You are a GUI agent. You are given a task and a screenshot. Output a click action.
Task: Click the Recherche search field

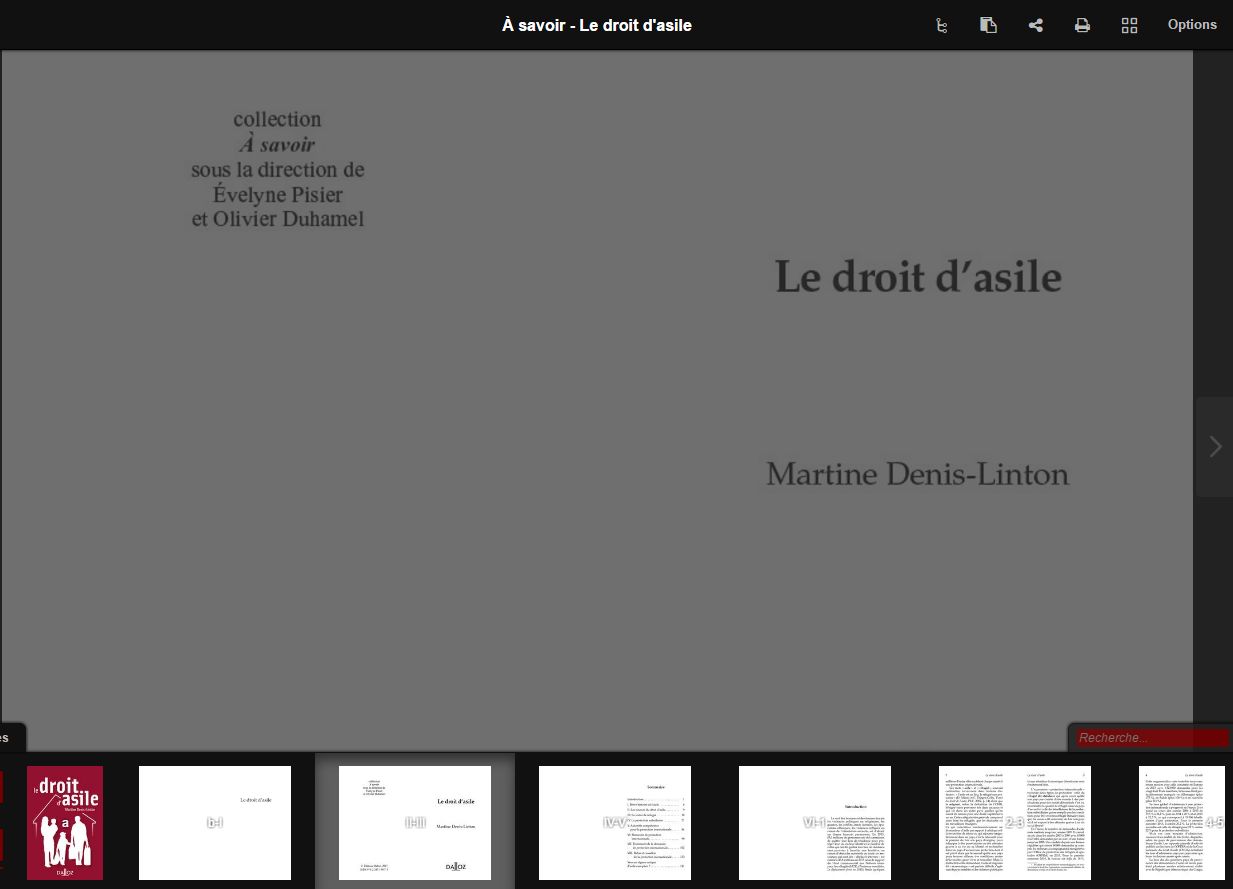coord(1151,738)
